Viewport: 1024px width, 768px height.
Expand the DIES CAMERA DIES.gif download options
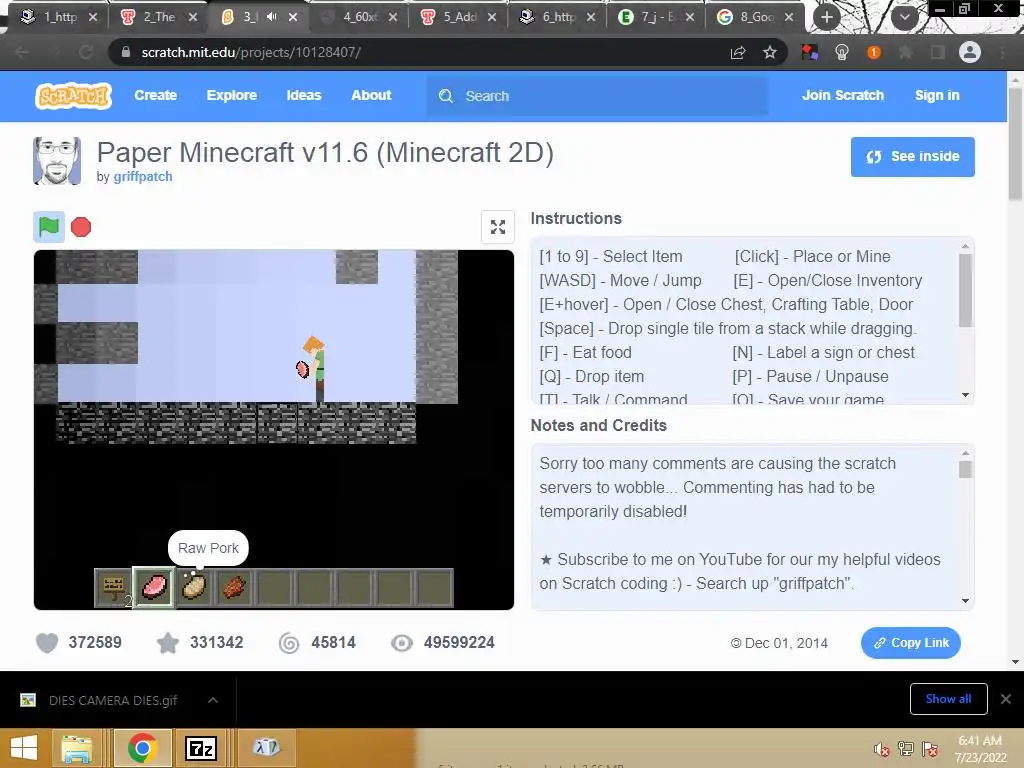[x=213, y=700]
